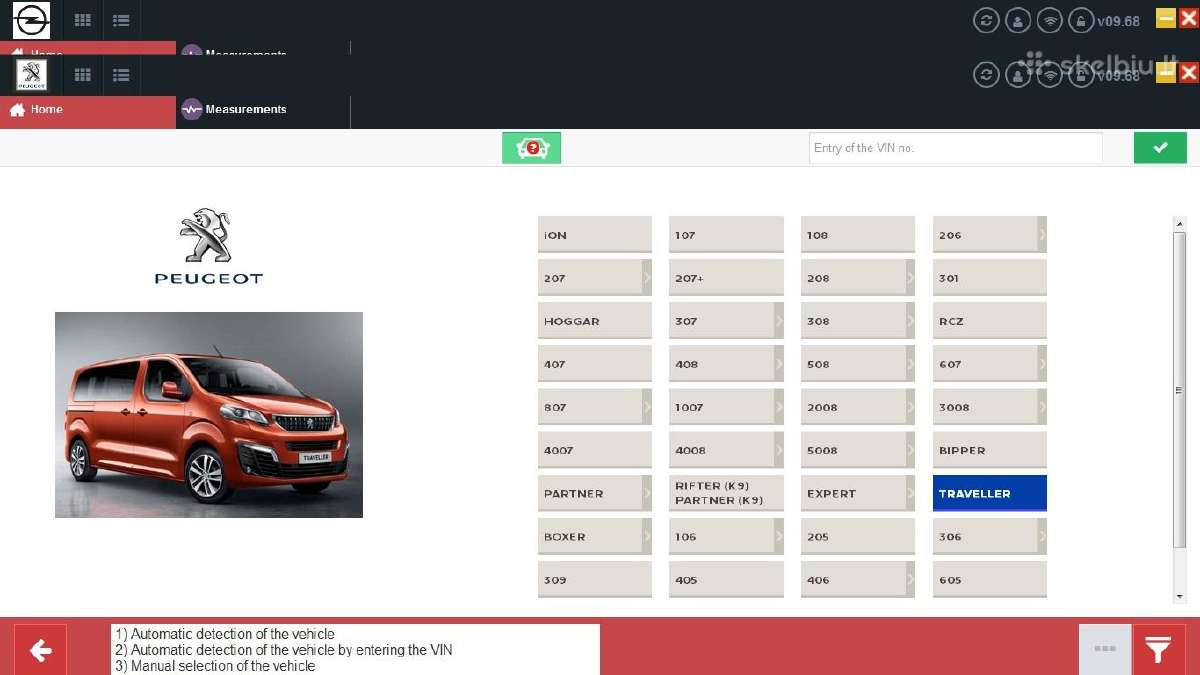Expand the EXPERT model variants arrow

click(x=910, y=493)
